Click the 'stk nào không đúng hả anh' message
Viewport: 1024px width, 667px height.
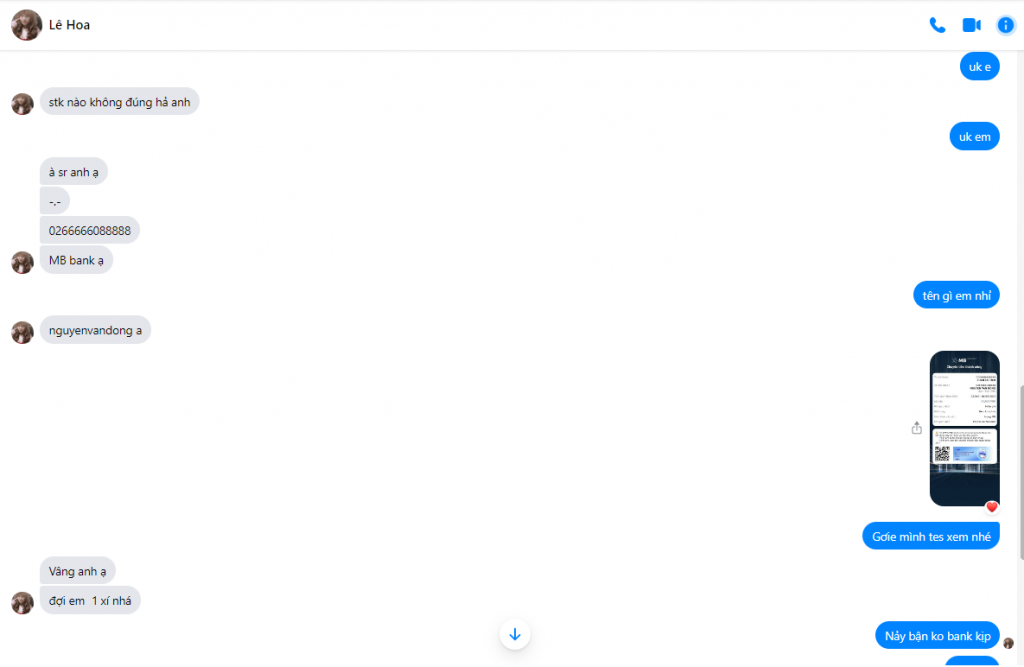tap(119, 102)
